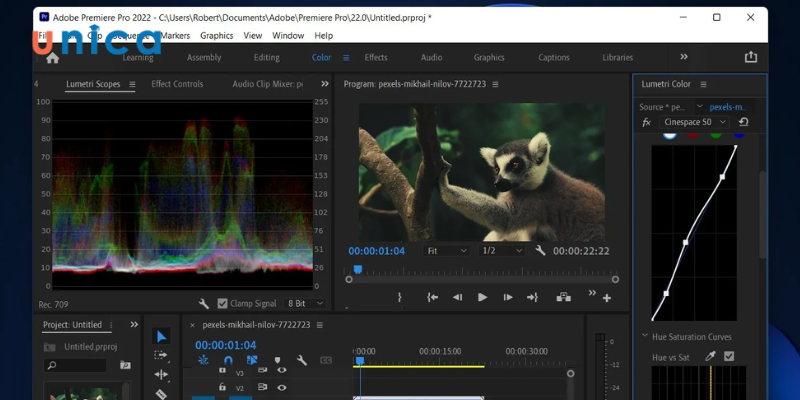Select the Ripple Edit tool
The image size is (800, 400).
[161, 375]
